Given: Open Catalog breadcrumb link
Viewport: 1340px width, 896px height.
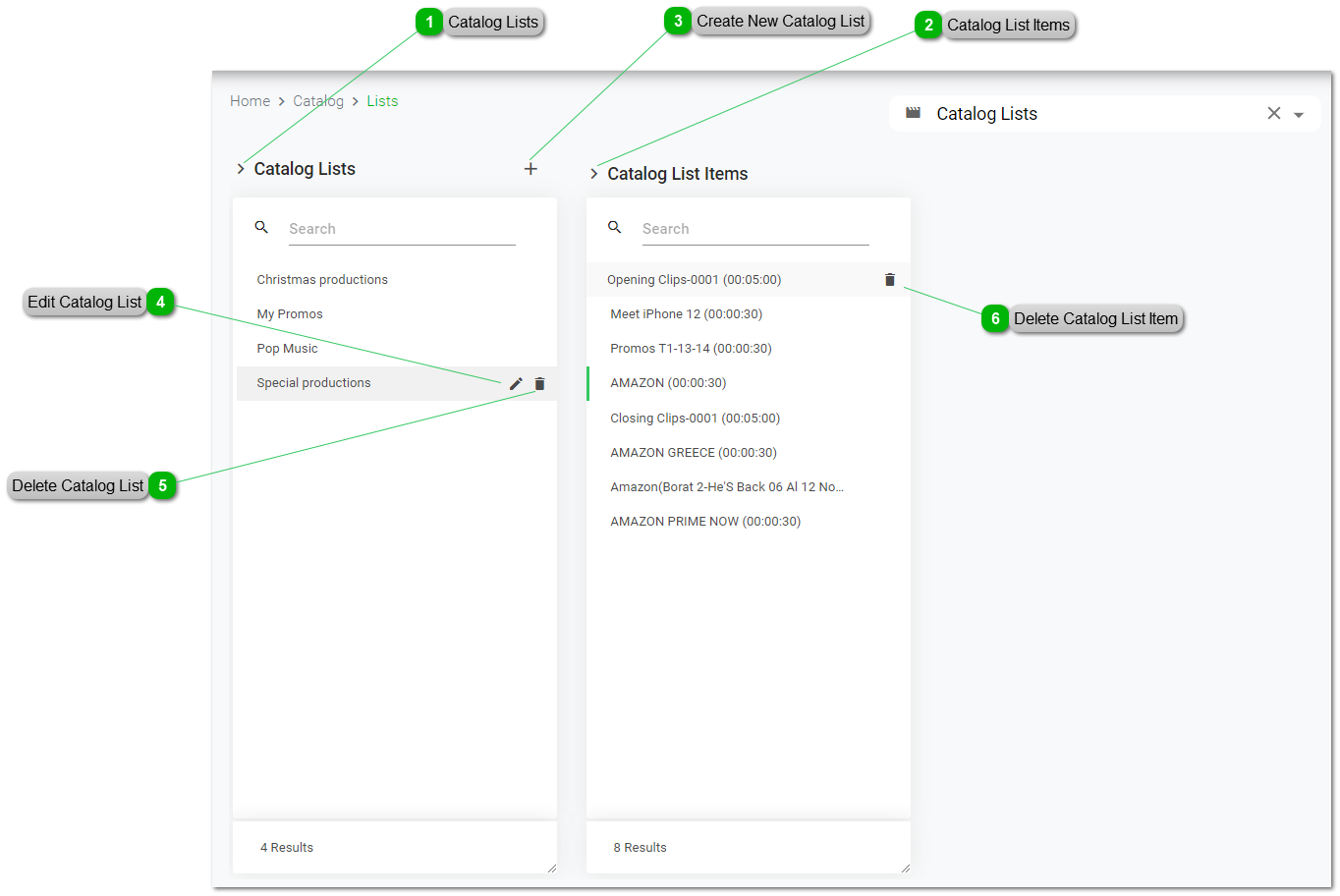Looking at the screenshot, I should (x=318, y=101).
